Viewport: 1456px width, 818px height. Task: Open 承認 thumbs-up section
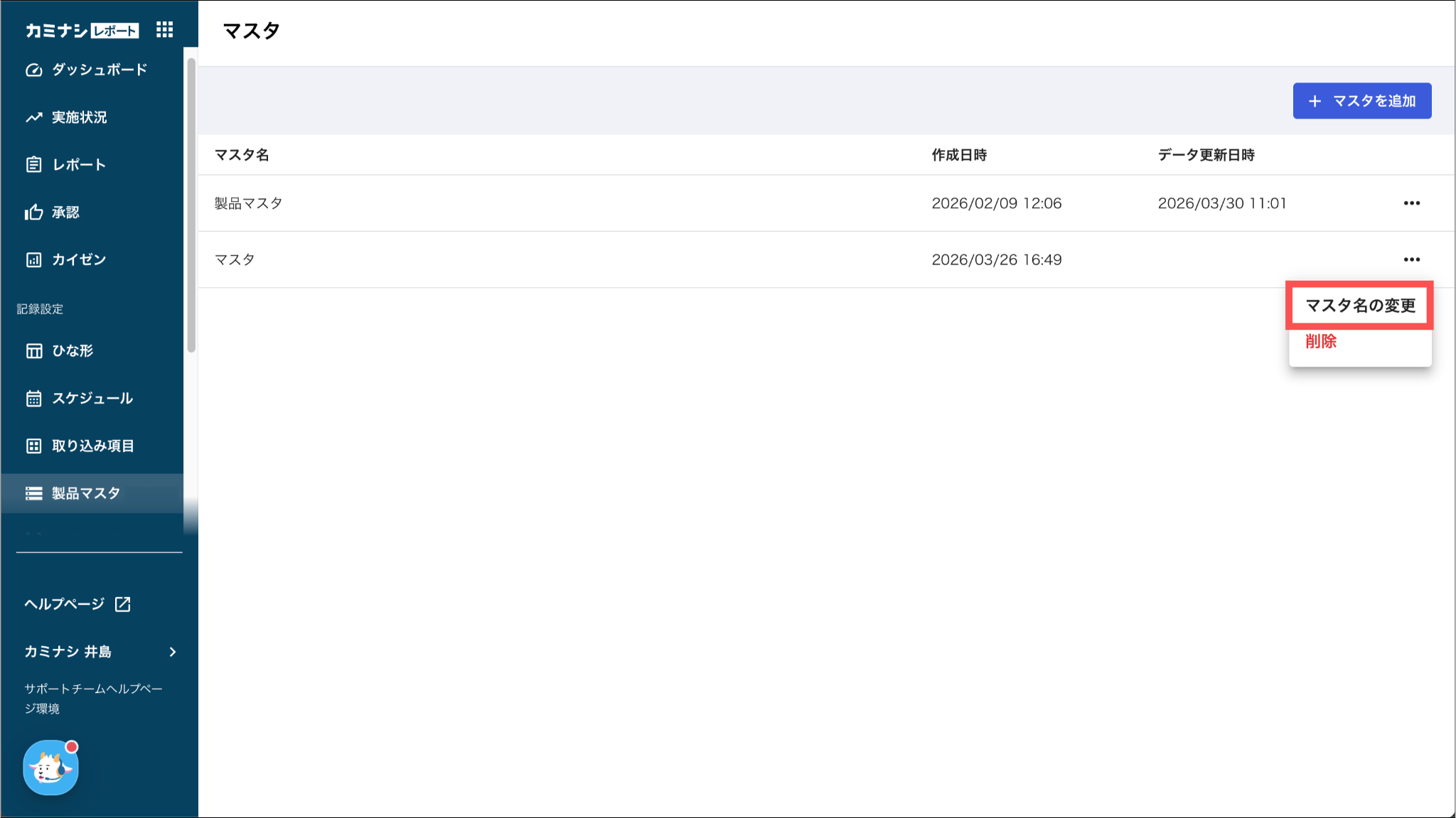[65, 212]
